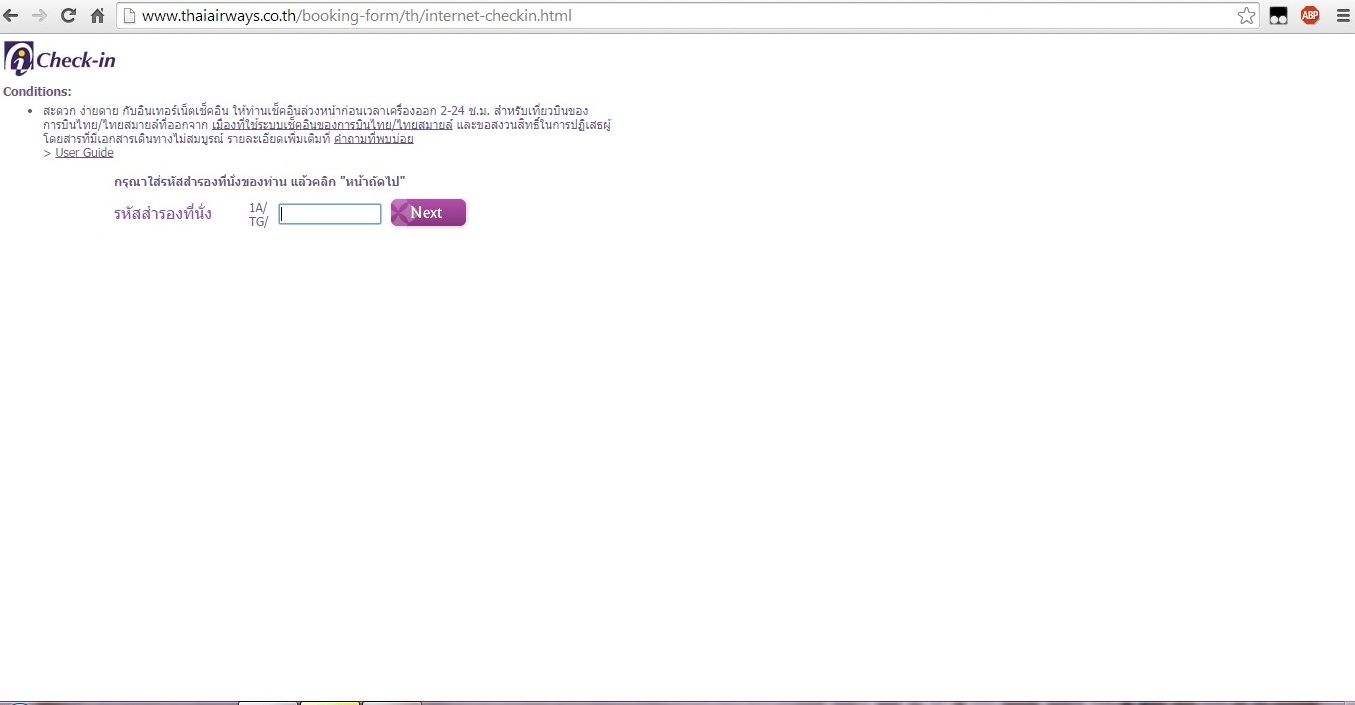
Task: Click the browser forward arrow
Action: (x=39, y=16)
